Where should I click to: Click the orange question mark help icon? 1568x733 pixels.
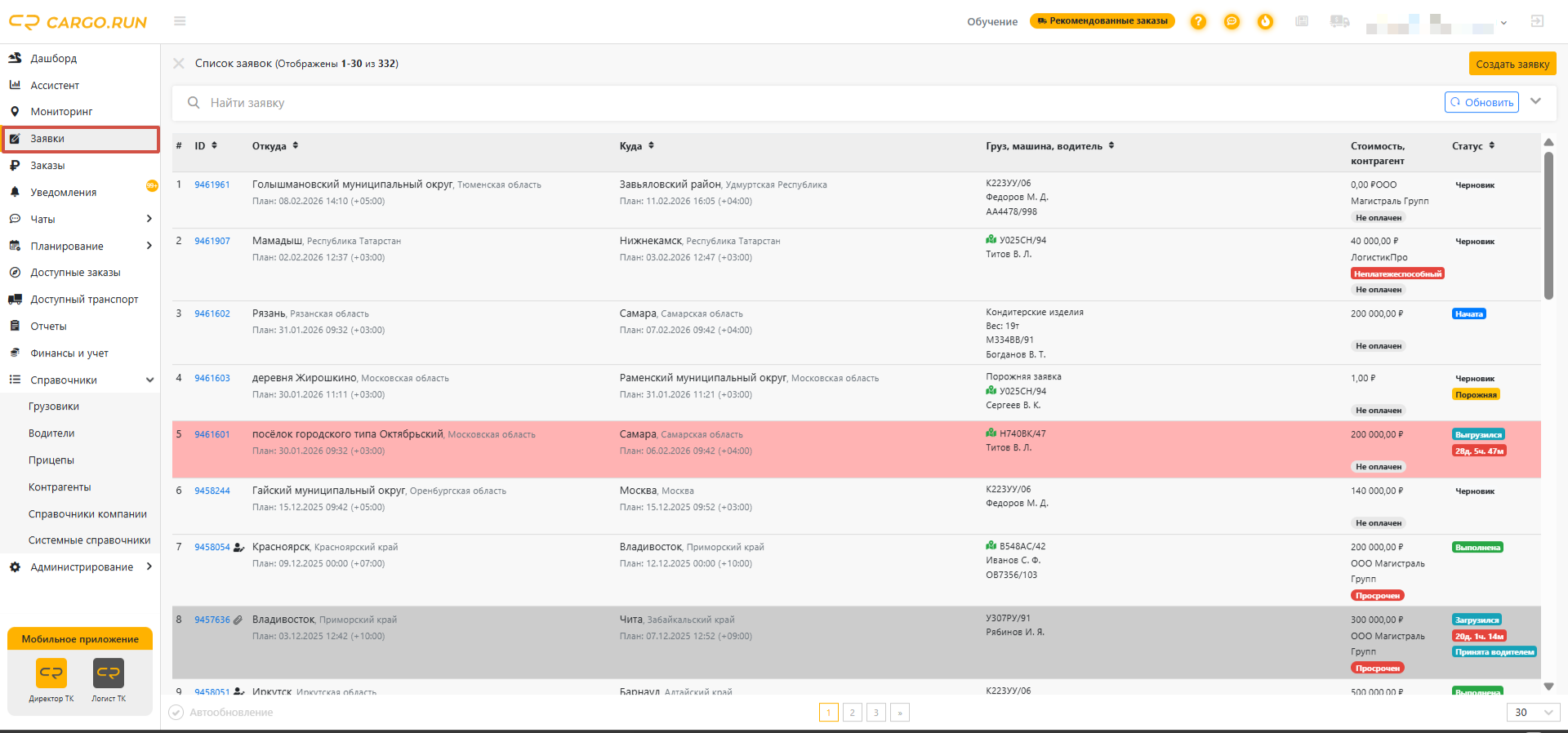(1198, 21)
